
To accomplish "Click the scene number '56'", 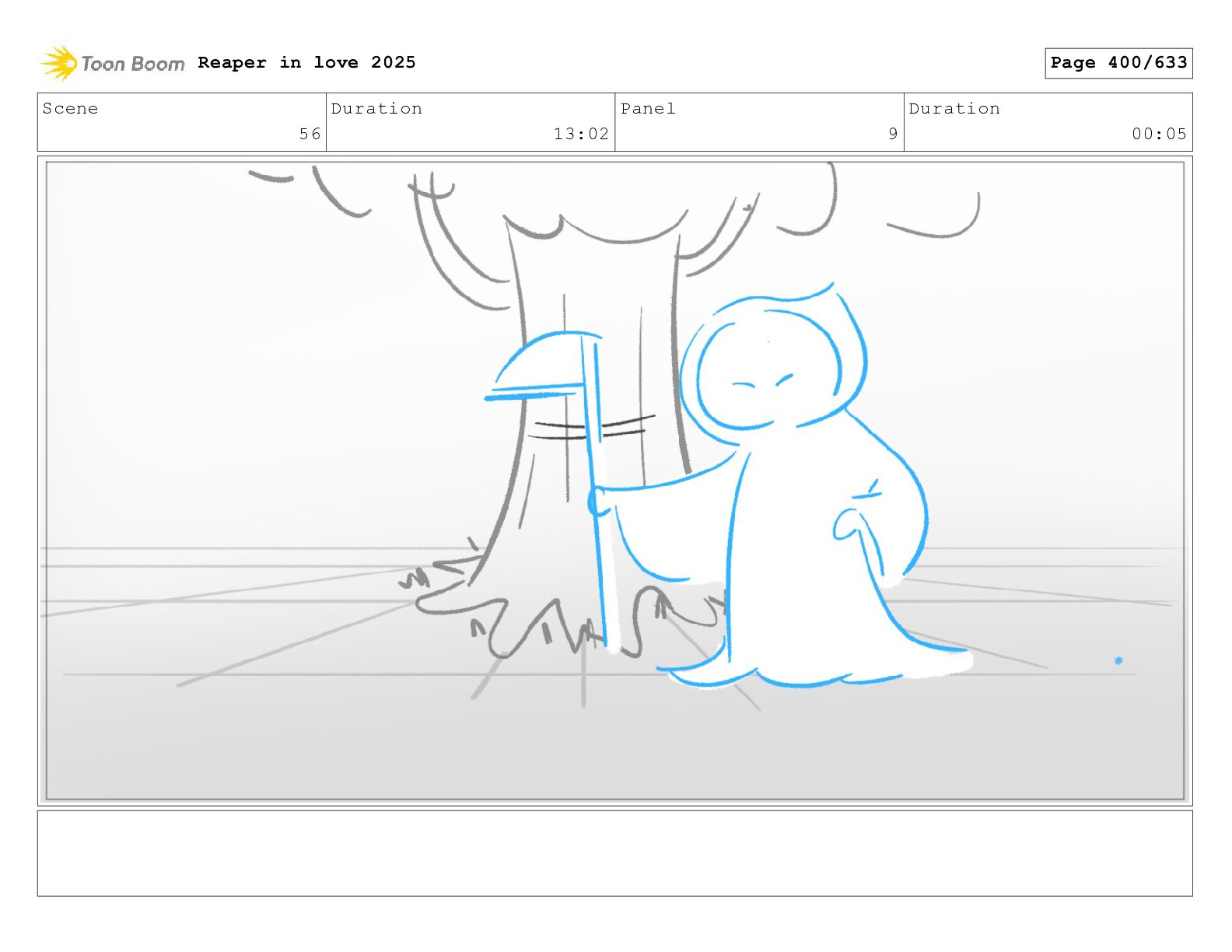I will click(310, 134).
